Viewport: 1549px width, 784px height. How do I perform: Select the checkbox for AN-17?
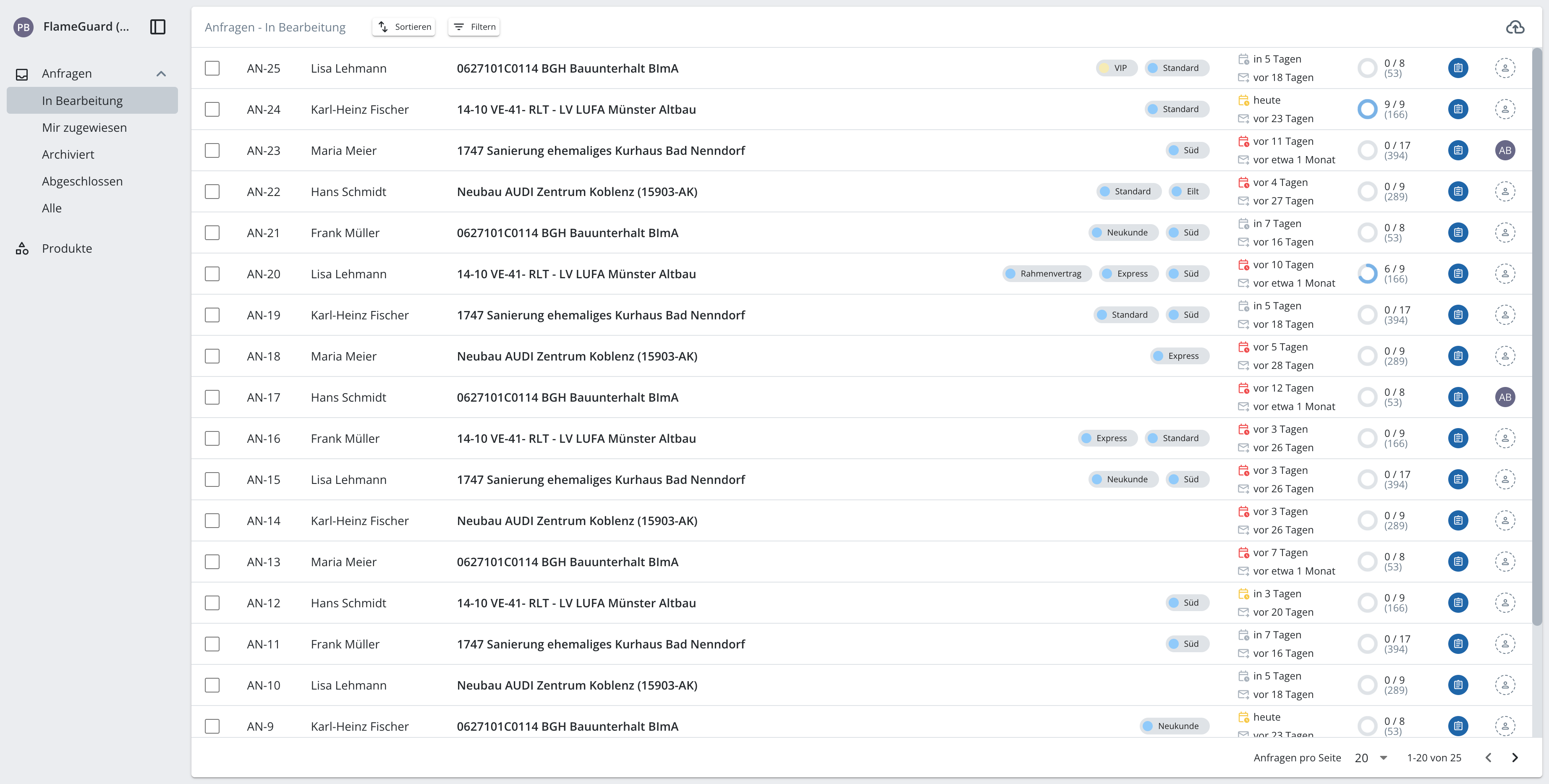(212, 397)
